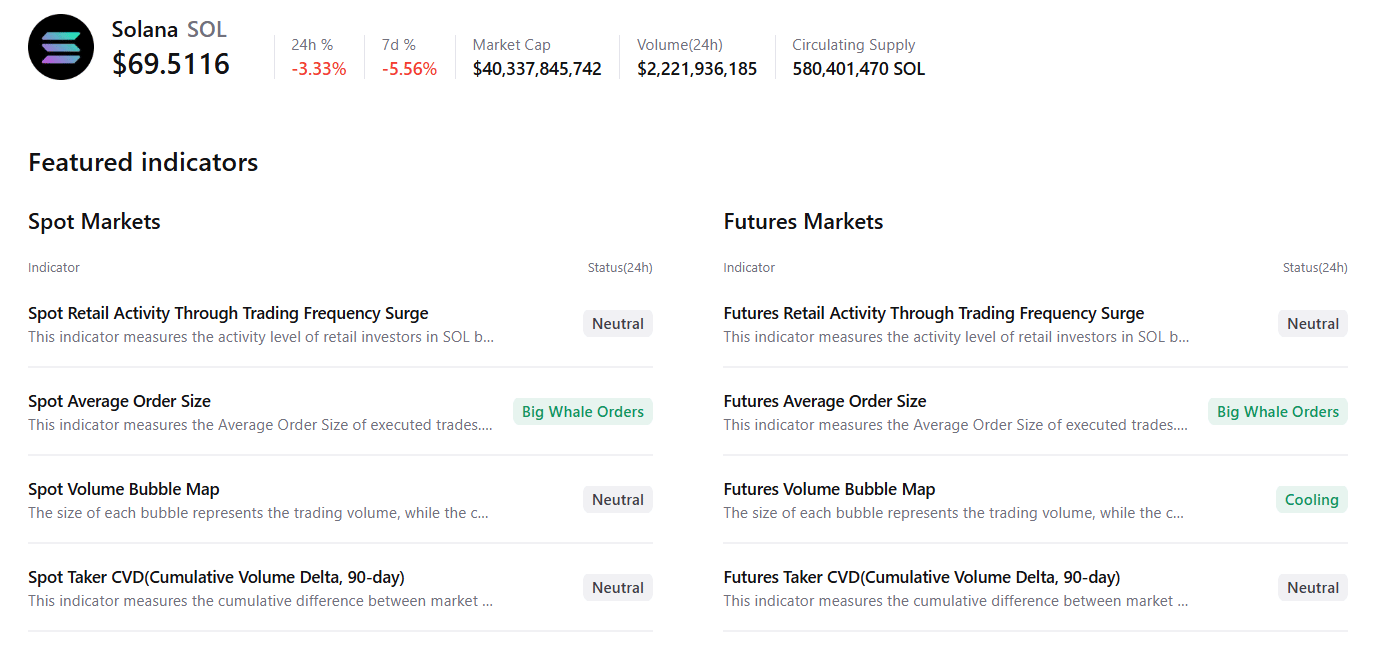The image size is (1392, 652).
Task: Click Futures Markets Status(24h) column header
Action: tap(1315, 267)
